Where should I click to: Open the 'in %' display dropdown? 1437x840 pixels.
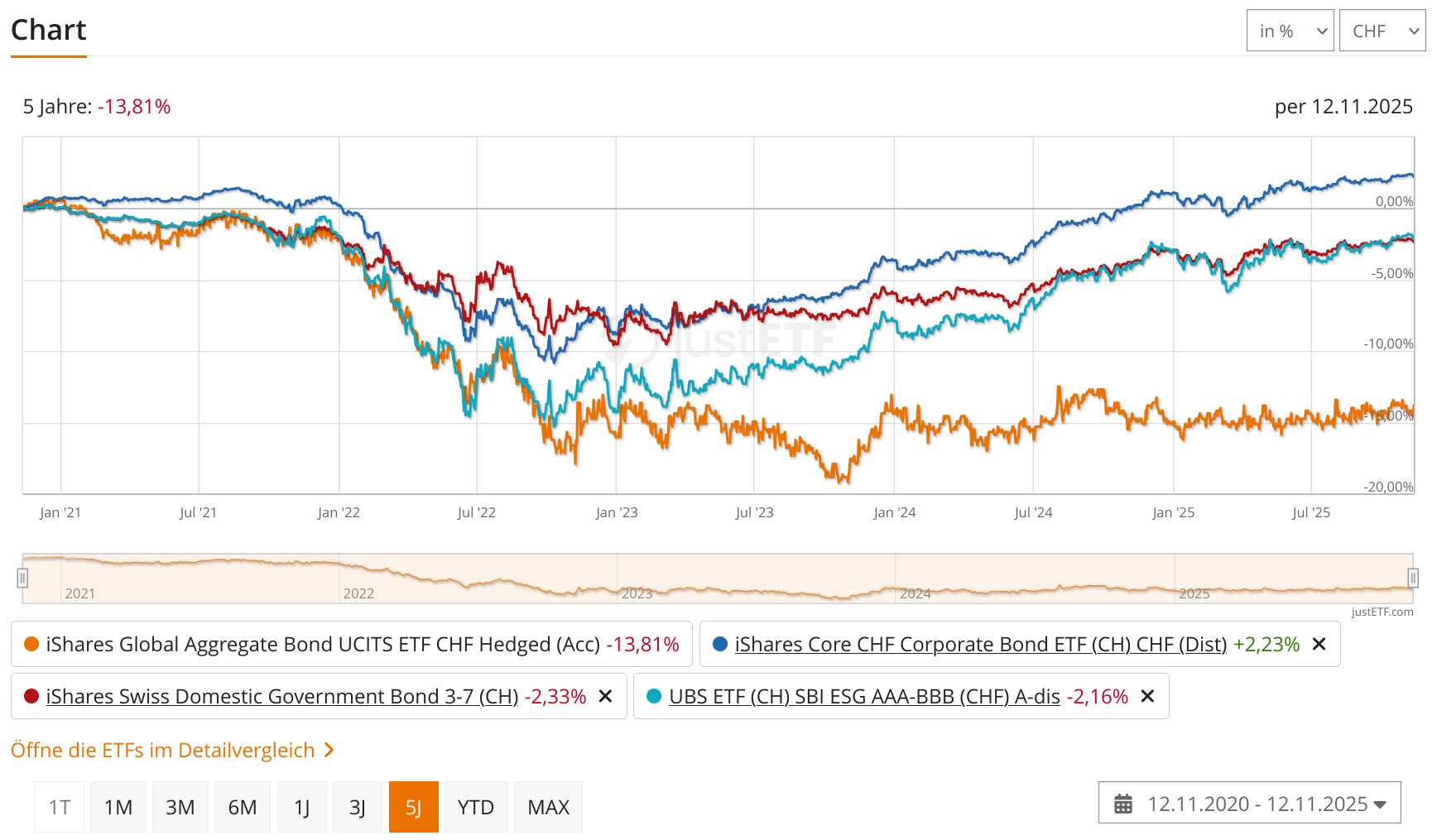(1290, 31)
